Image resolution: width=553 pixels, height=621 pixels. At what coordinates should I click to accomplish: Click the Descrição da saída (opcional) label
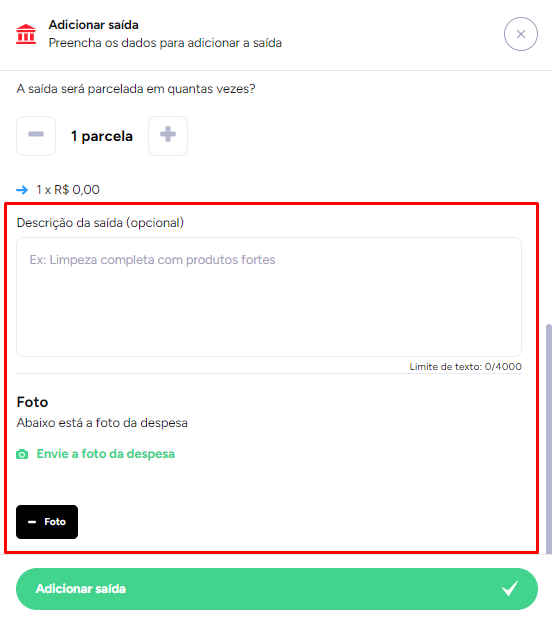(100, 223)
